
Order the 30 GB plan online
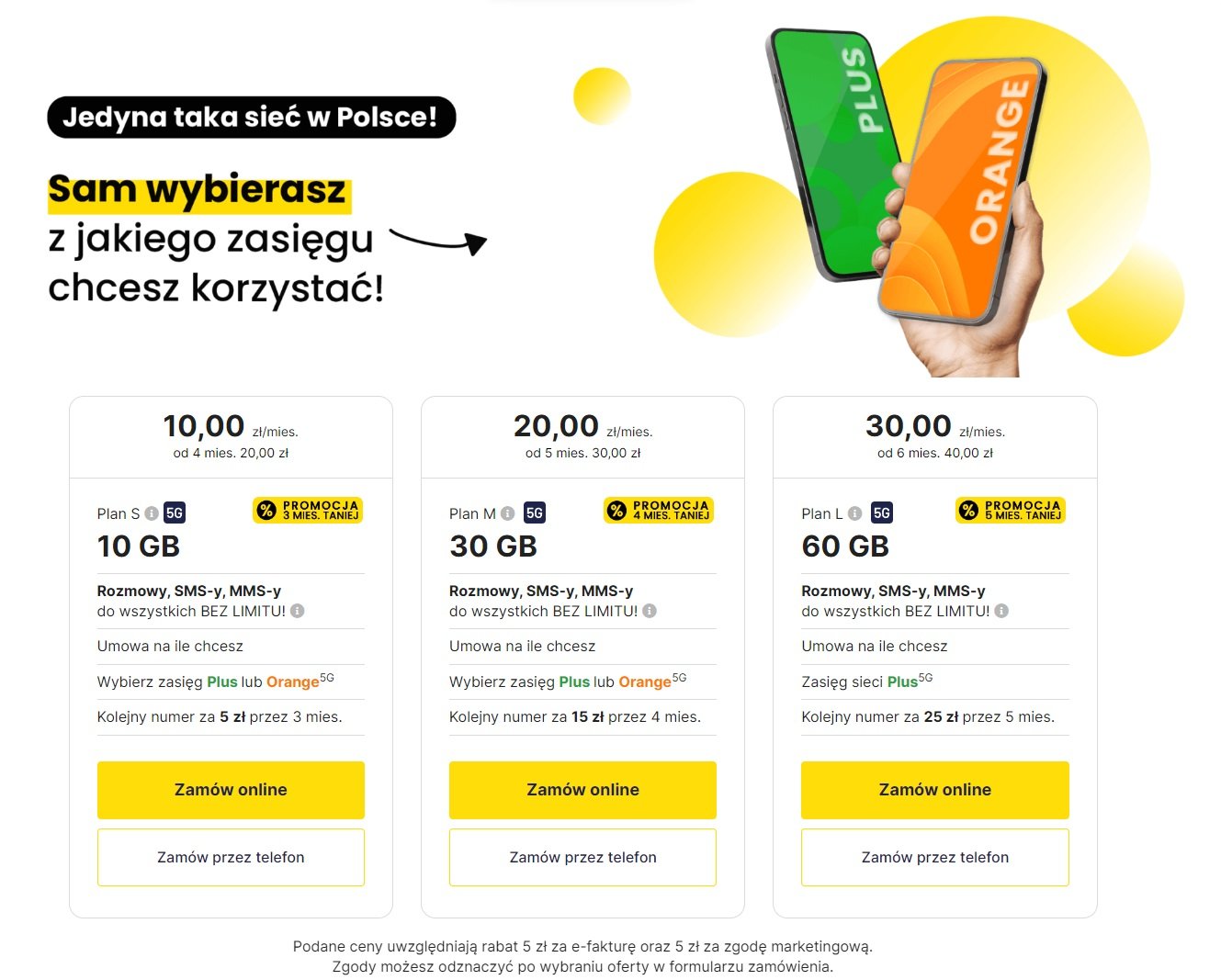pos(582,790)
